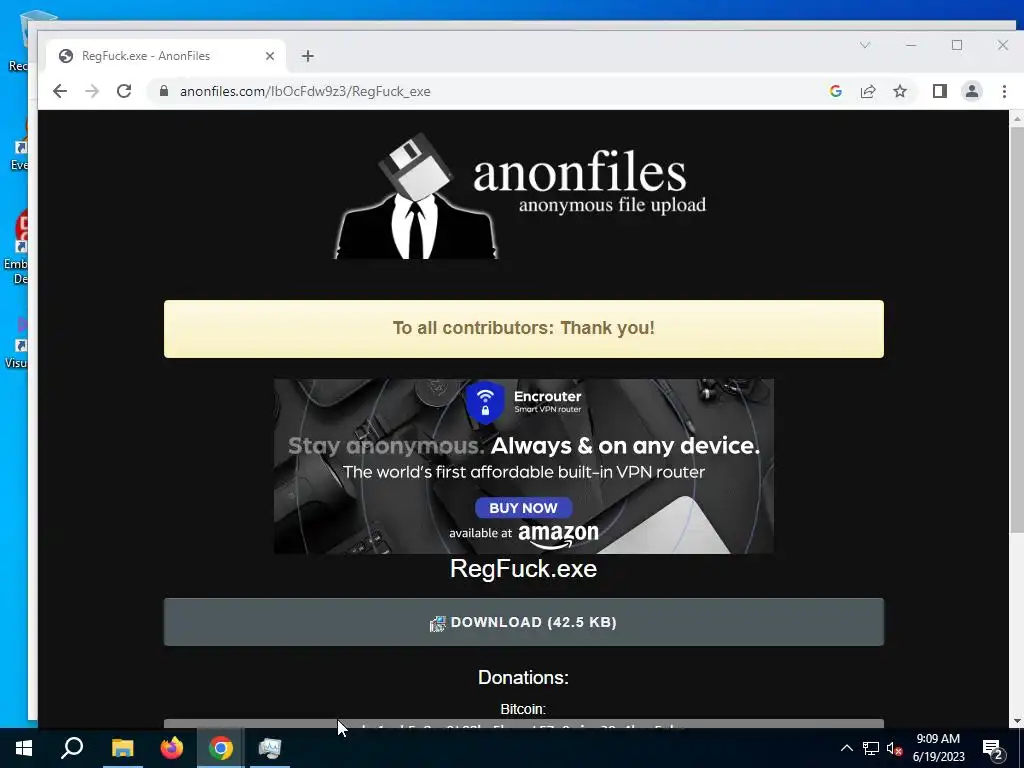Open Firefox from the taskbar

172,748
